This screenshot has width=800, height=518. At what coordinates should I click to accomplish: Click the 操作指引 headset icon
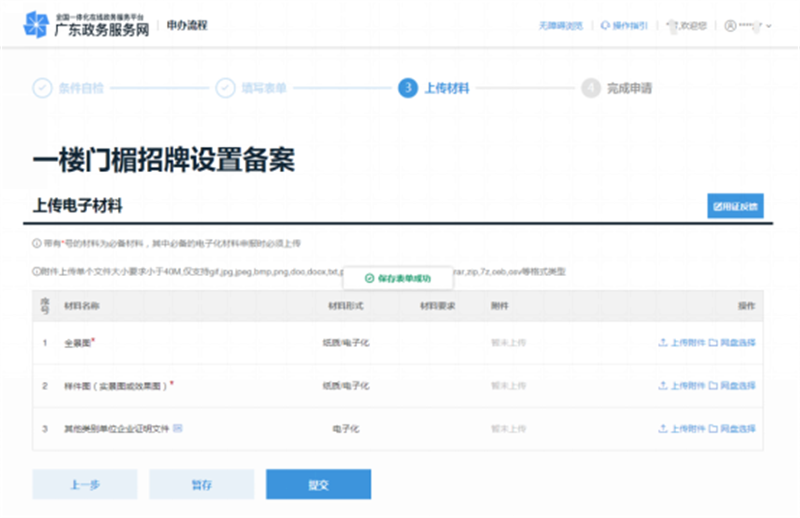pos(605,25)
